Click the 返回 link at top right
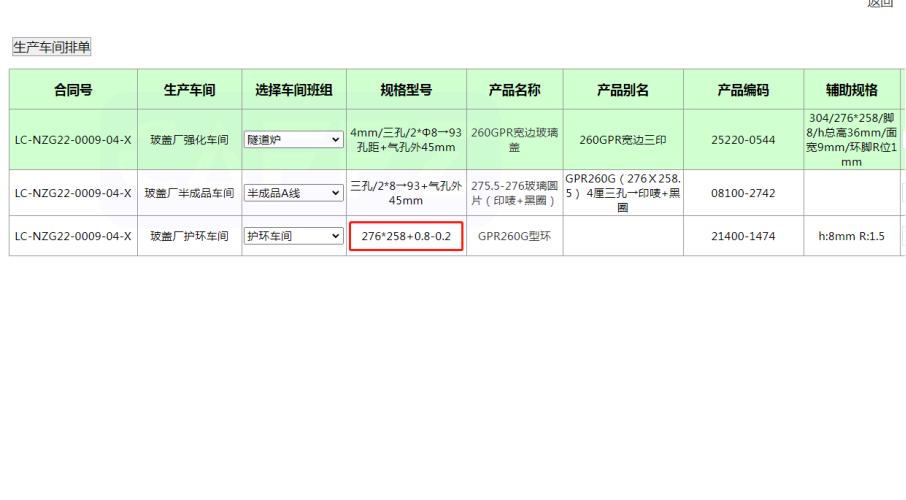This screenshot has height=500, width=906. [x=879, y=3]
